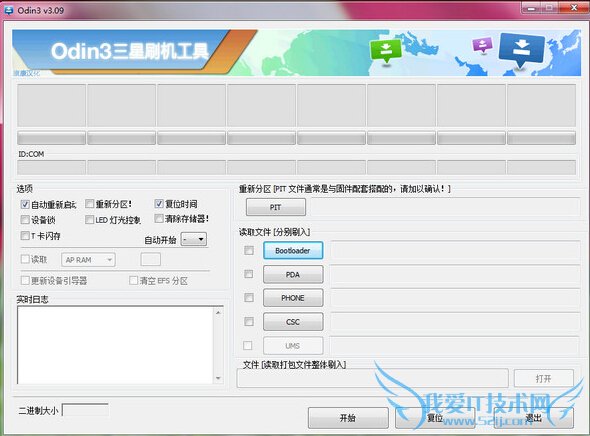Screen dimensions: 590x436
Task: Minimize the Odin3 window
Action: (x=532, y=8)
